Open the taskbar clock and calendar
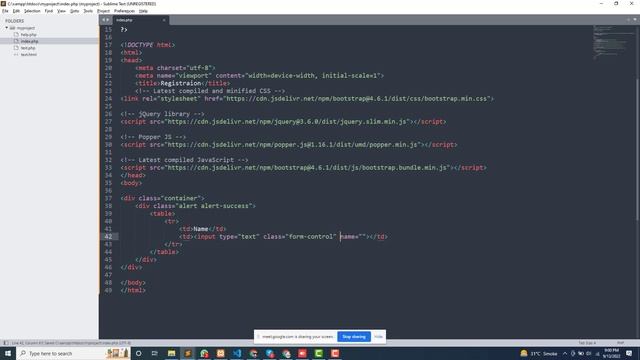 point(611,353)
